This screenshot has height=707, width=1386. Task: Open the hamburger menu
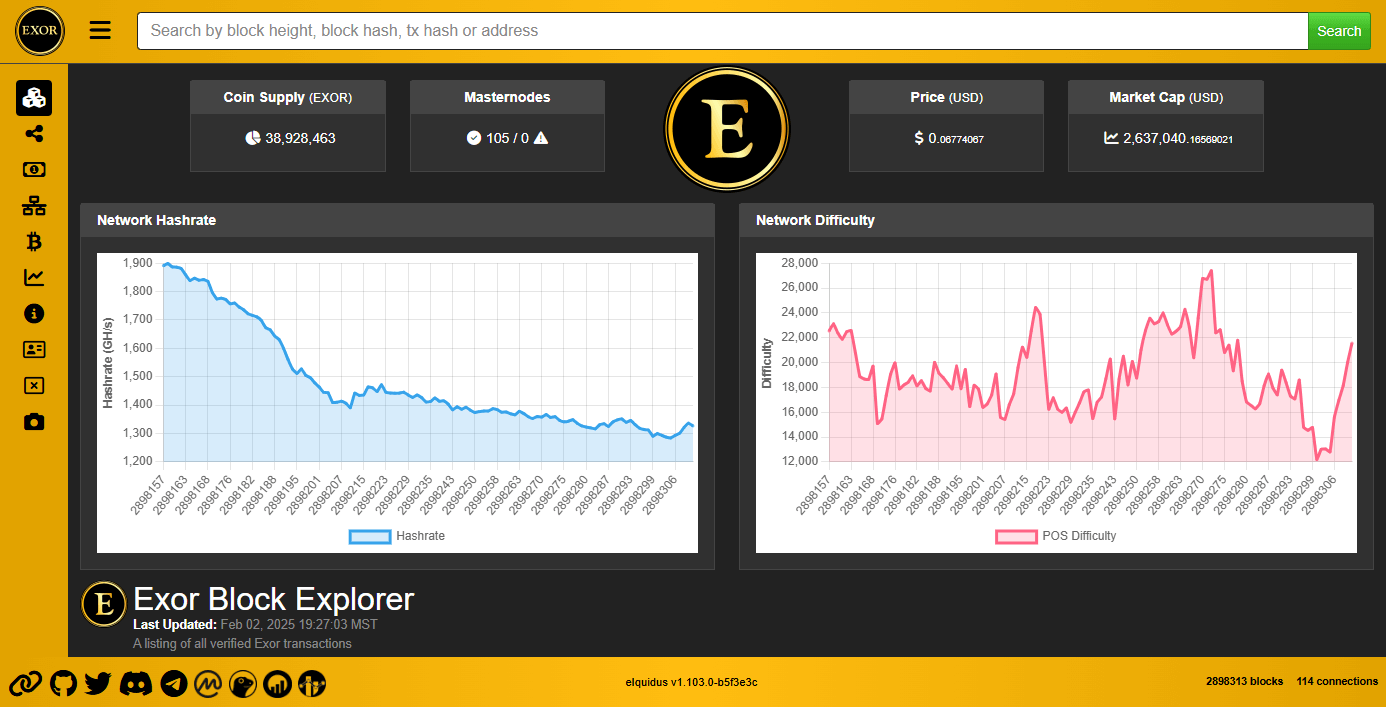pos(100,30)
